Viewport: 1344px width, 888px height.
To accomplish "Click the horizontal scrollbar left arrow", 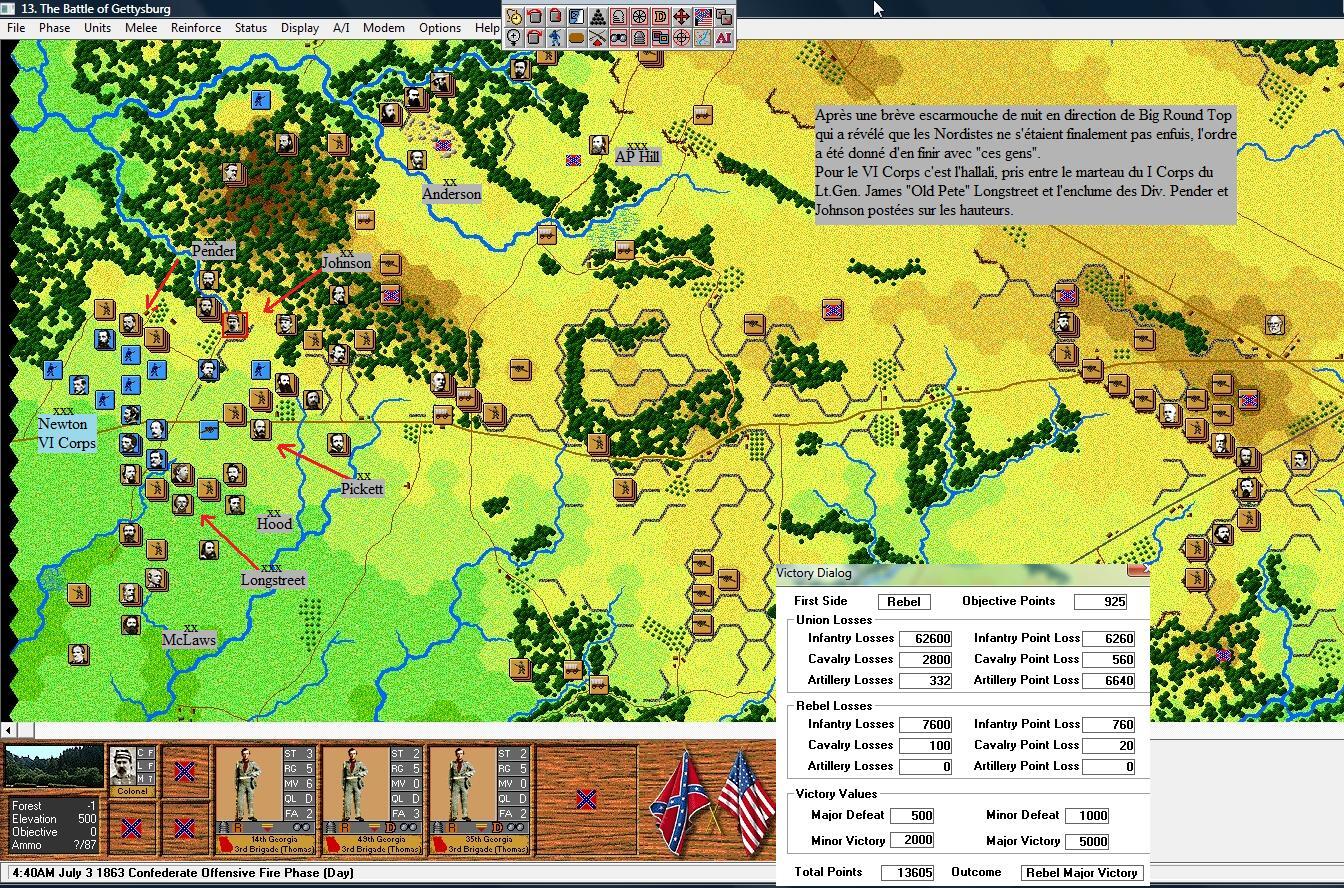I will click(x=8, y=731).
